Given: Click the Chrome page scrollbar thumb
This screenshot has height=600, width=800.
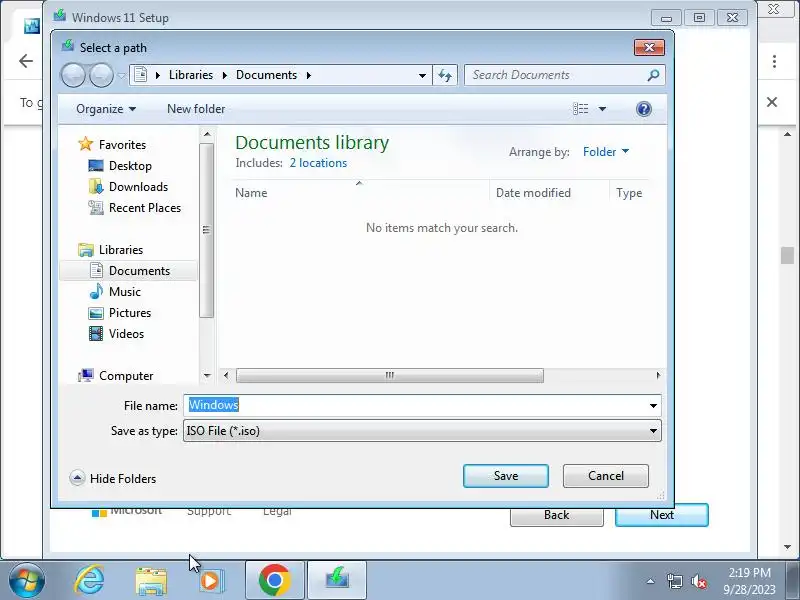Looking at the screenshot, I should (787, 255).
